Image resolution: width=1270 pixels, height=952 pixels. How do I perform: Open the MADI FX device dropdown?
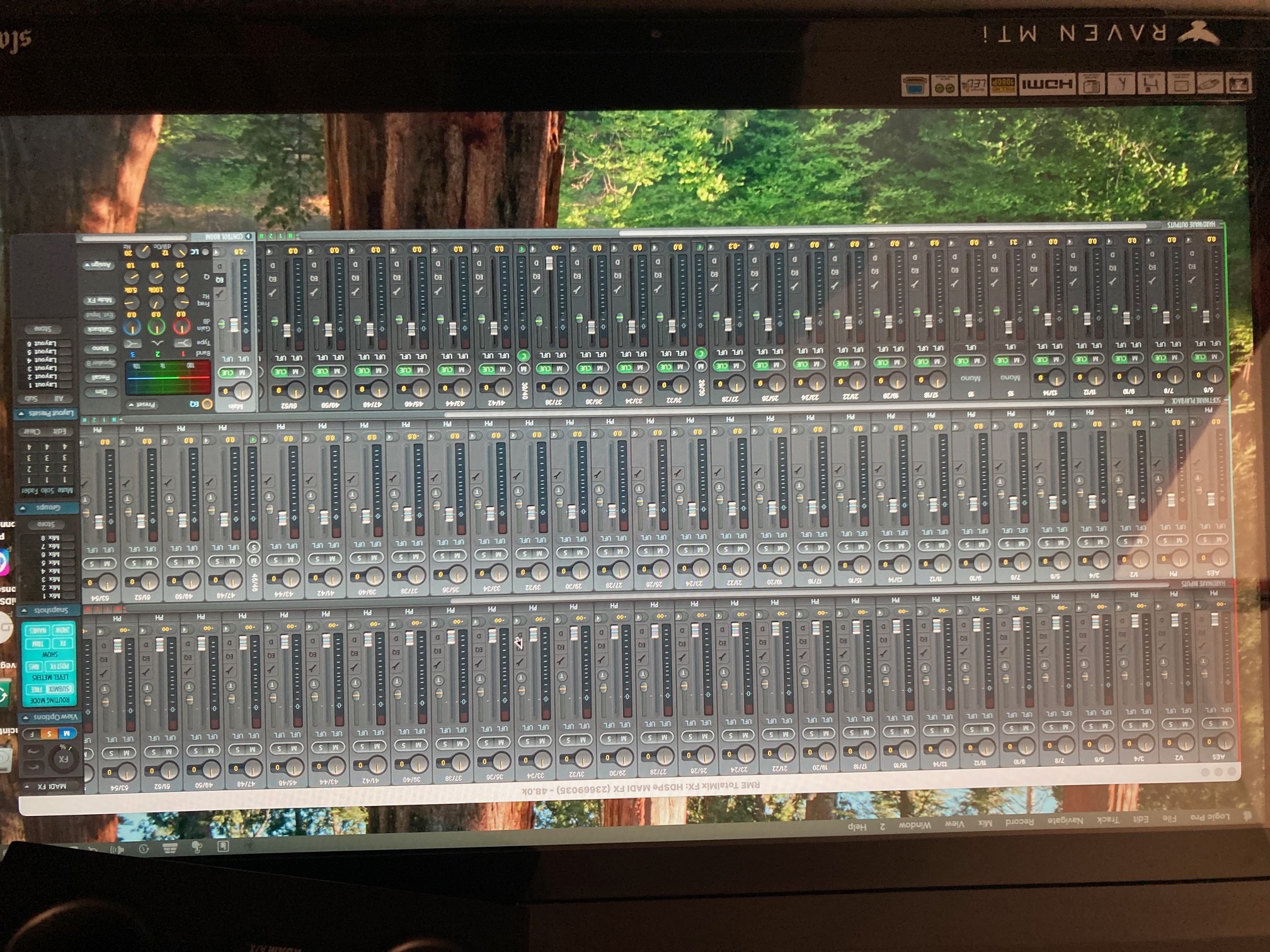(50, 786)
